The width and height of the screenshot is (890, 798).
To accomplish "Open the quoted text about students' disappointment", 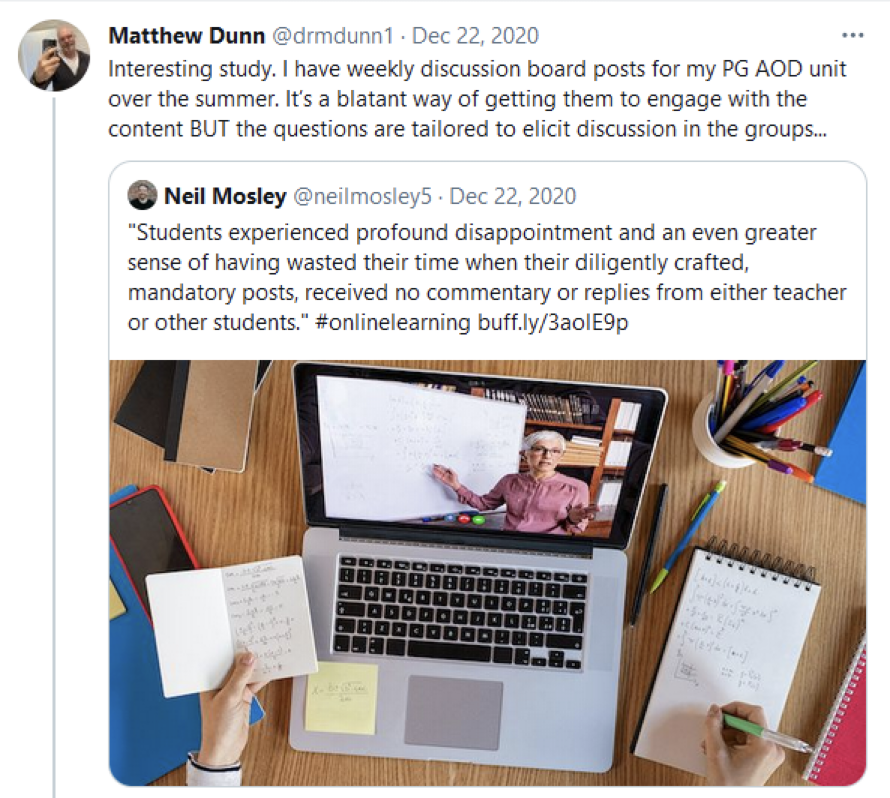I will pos(487,278).
